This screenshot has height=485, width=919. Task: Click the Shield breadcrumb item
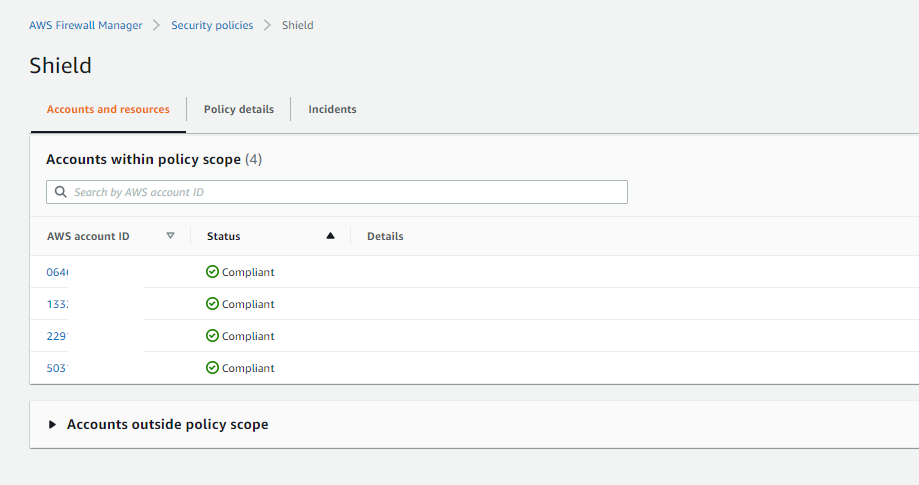click(x=298, y=25)
